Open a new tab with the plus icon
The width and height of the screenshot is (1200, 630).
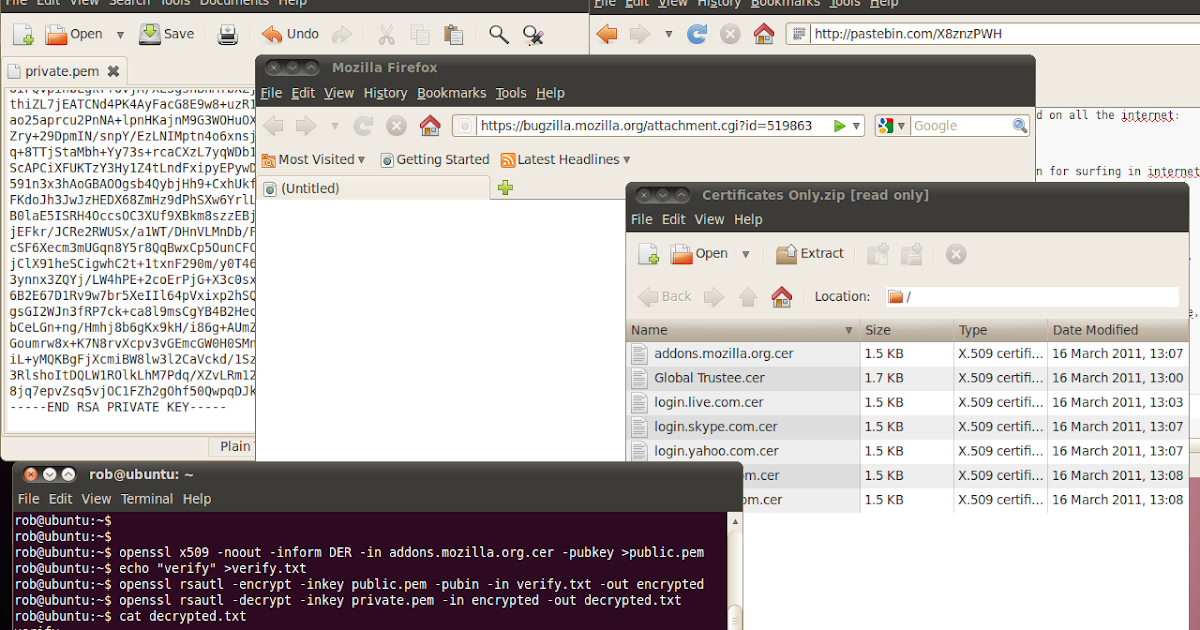tap(505, 187)
